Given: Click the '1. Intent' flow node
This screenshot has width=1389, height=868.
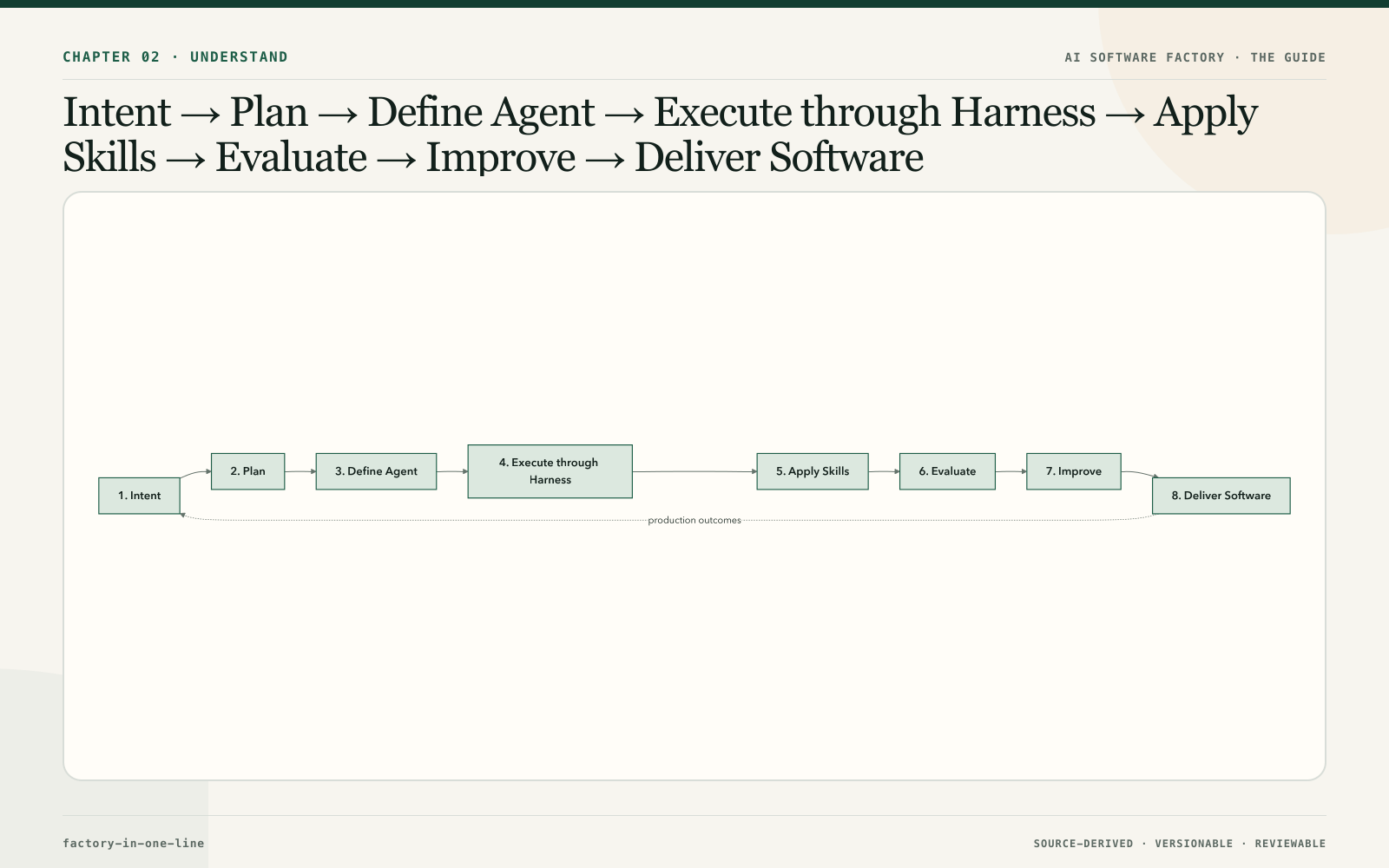Looking at the screenshot, I should pyautogui.click(x=139, y=496).
